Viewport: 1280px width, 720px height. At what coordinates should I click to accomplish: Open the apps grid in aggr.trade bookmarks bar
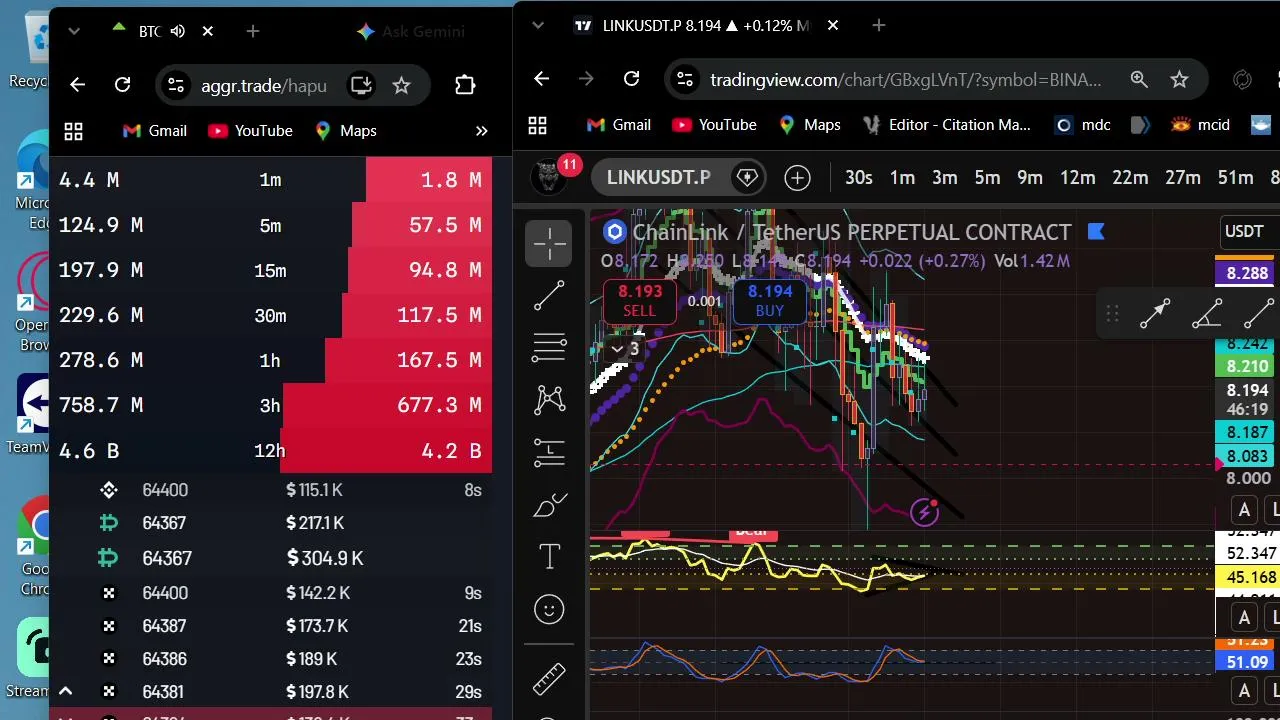click(73, 131)
